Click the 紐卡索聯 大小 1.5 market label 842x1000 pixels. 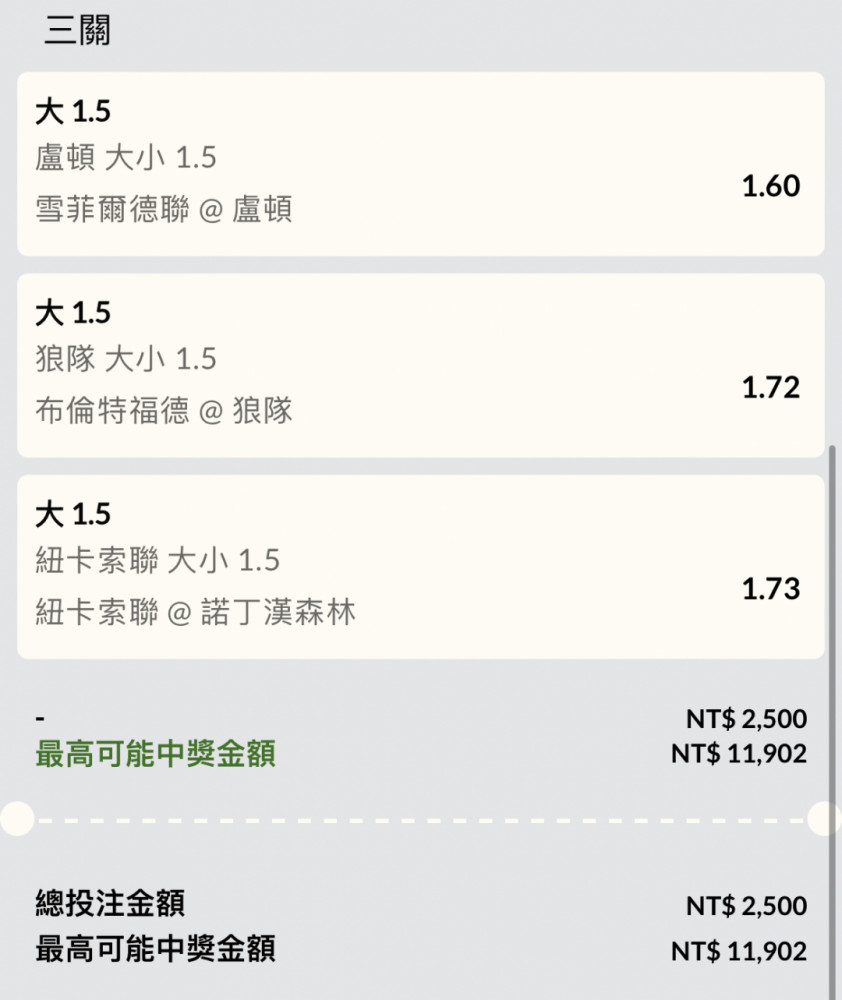[158, 560]
